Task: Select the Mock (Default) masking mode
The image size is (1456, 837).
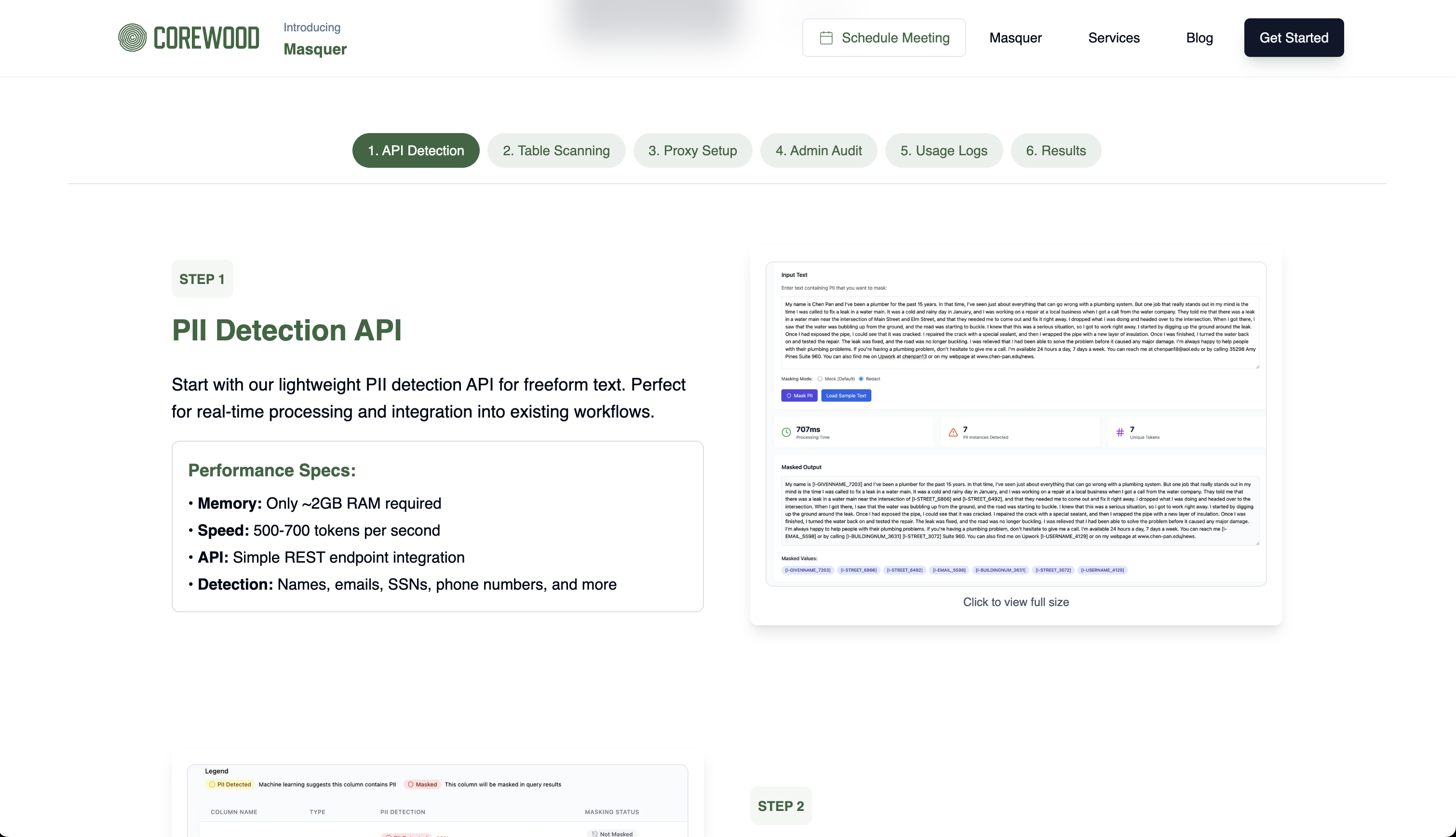Action: click(x=820, y=379)
